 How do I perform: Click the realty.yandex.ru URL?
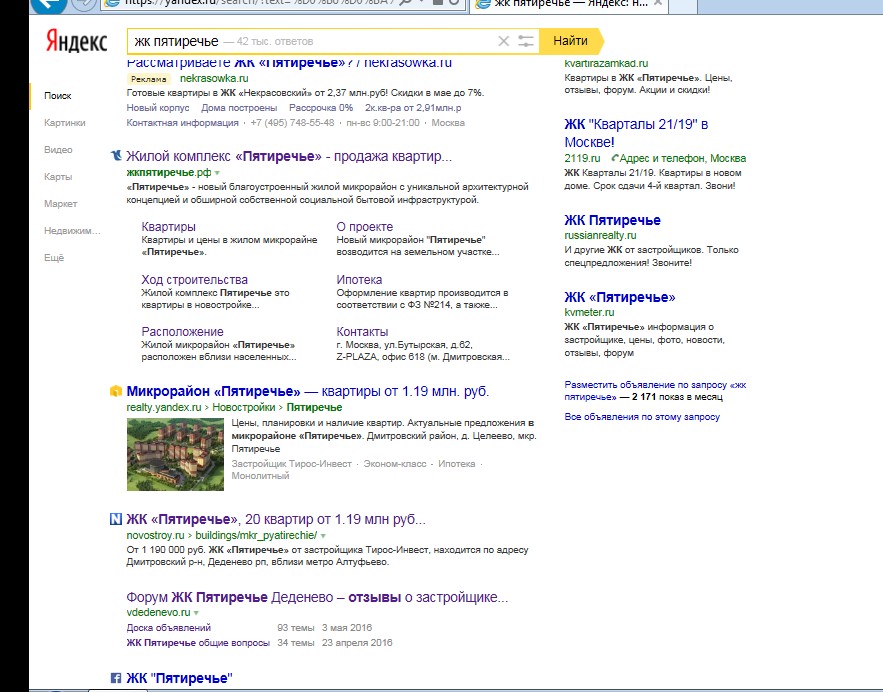pos(163,407)
